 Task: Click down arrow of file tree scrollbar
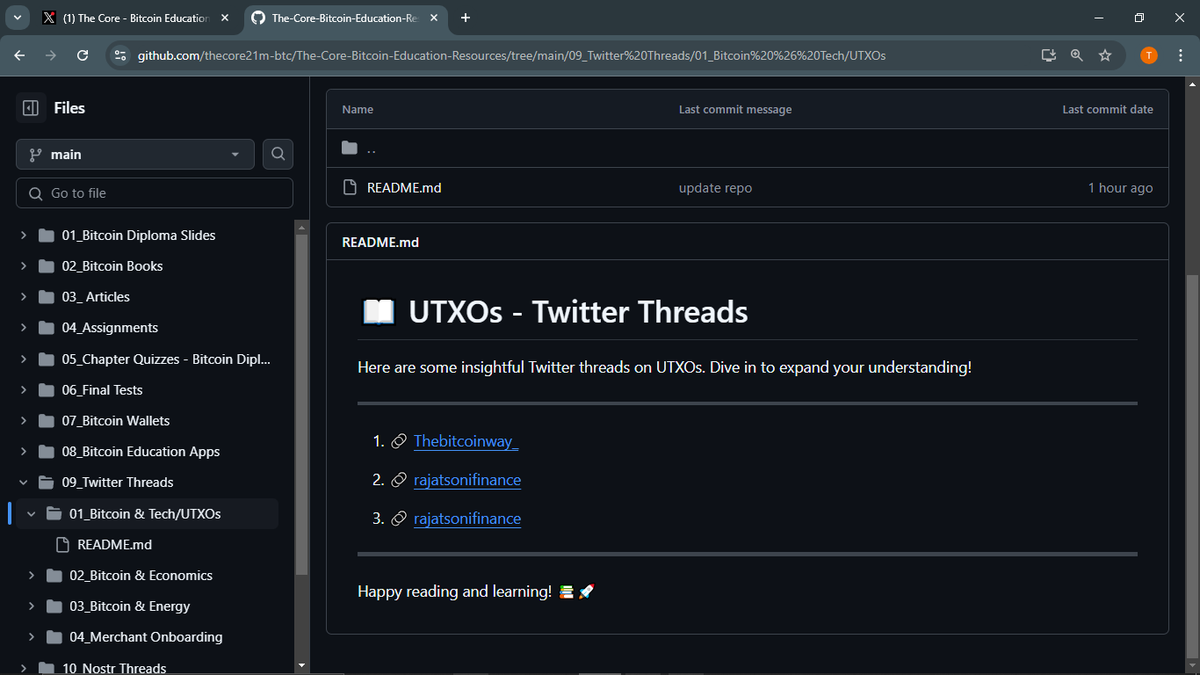[x=303, y=666]
